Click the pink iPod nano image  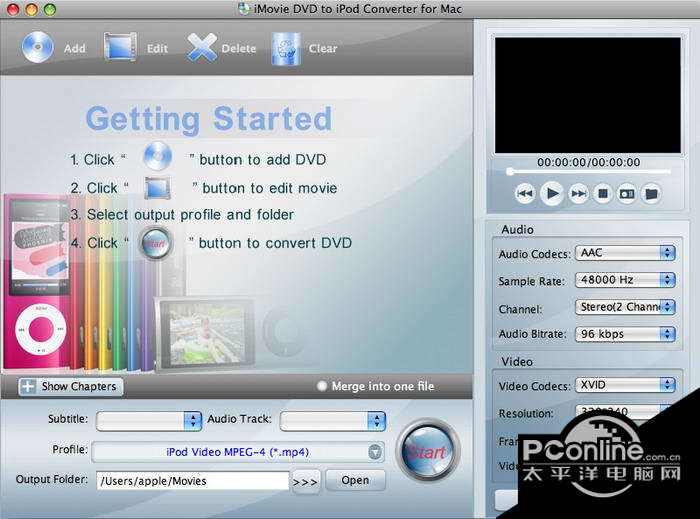click(x=38, y=283)
